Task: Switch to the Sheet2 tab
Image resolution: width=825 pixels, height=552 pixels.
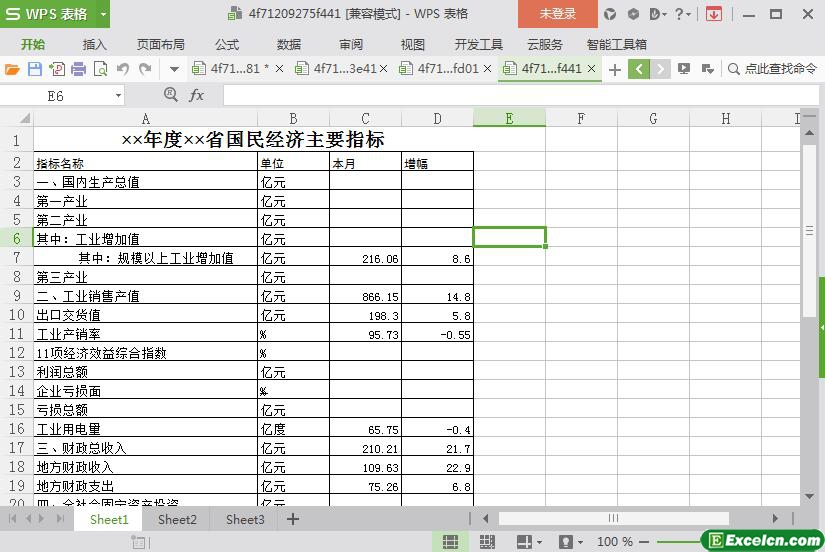Action: pyautogui.click(x=177, y=519)
